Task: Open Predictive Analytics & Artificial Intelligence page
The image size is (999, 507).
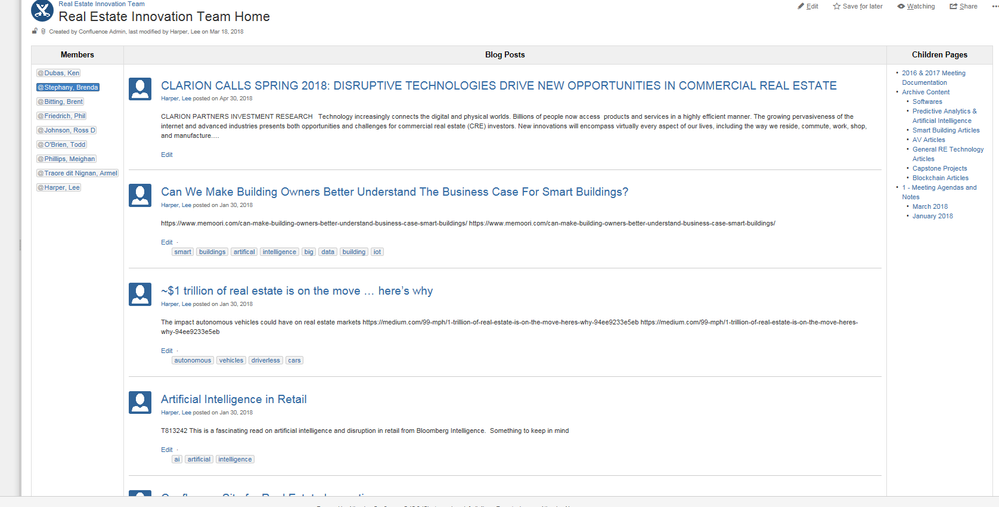Action: coord(944,116)
